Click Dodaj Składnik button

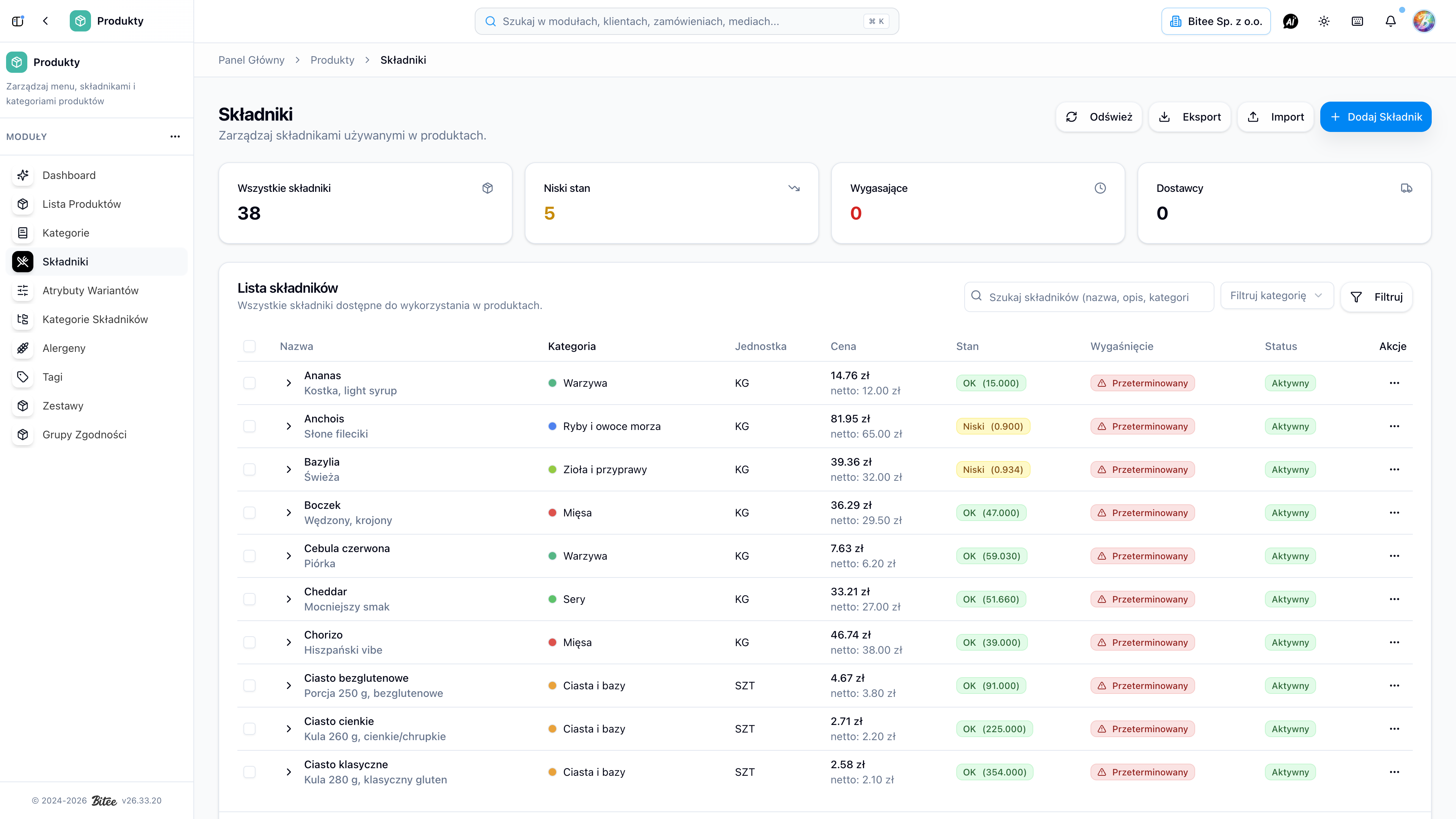coord(1376,117)
